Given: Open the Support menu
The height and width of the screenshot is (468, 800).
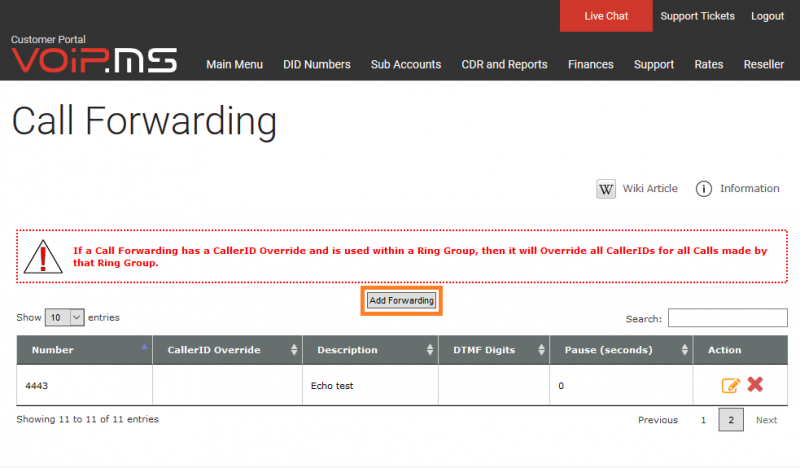Looking at the screenshot, I should [654, 64].
